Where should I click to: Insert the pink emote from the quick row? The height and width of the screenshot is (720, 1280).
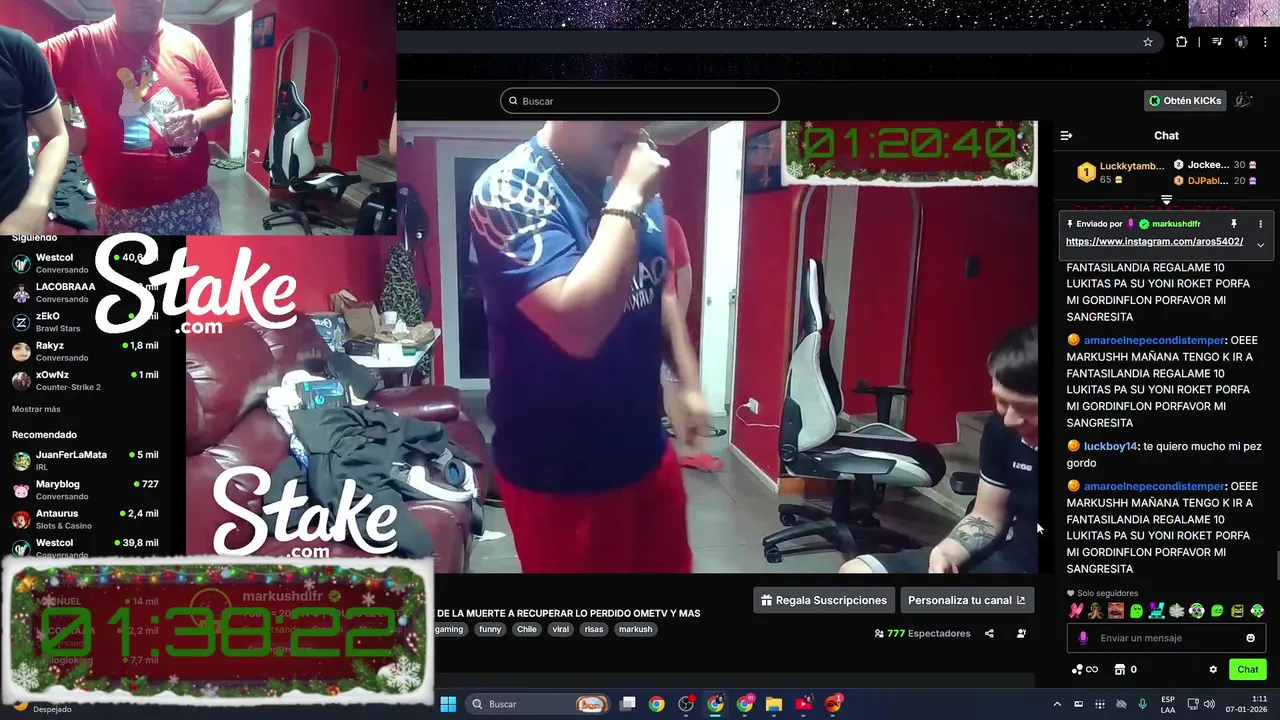tap(1076, 610)
